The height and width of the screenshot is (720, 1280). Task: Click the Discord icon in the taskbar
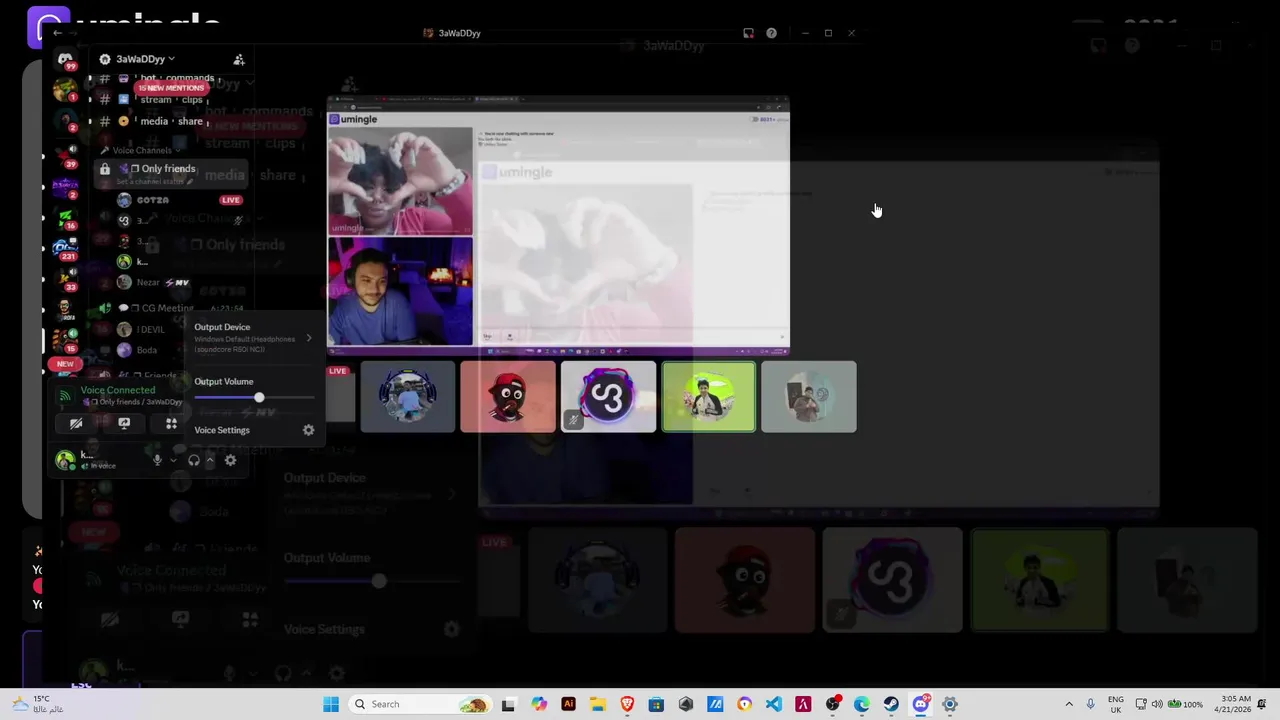pyautogui.click(x=921, y=704)
